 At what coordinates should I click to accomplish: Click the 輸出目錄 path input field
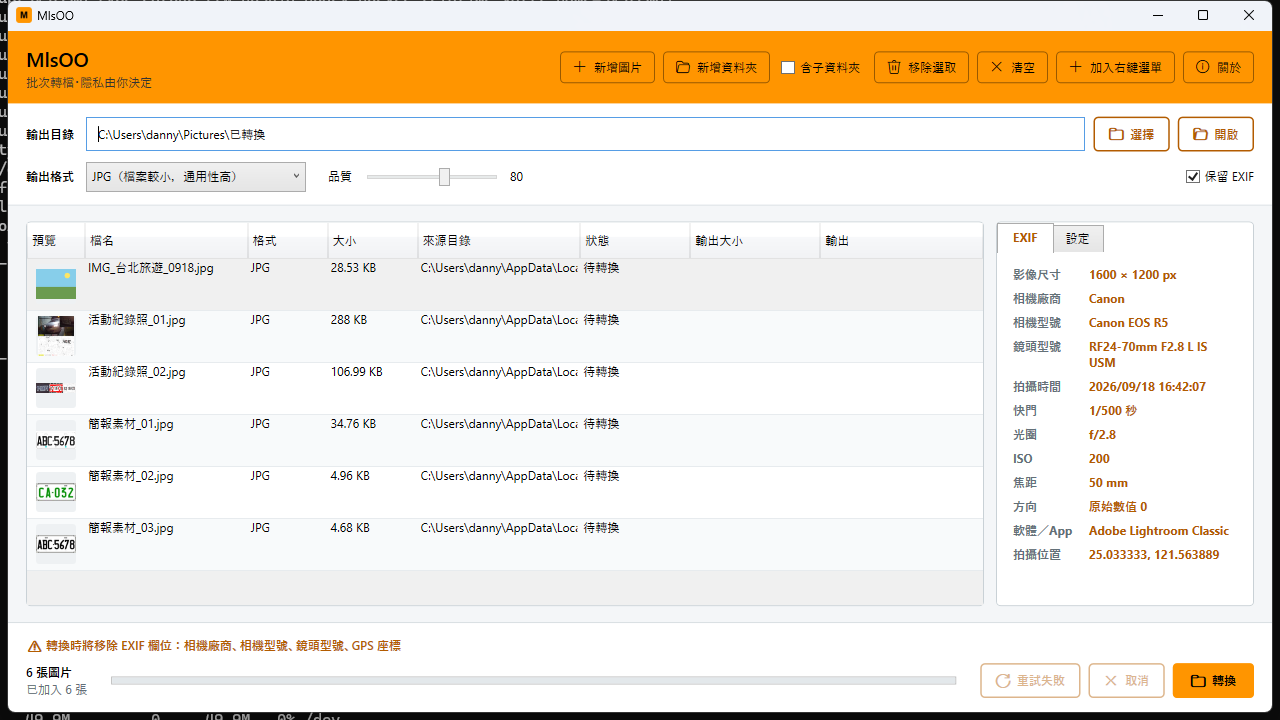point(585,134)
